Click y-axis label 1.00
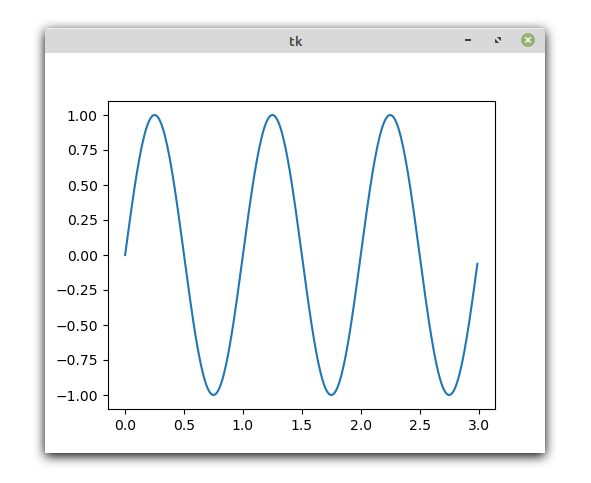The image size is (591, 483). (x=82, y=116)
